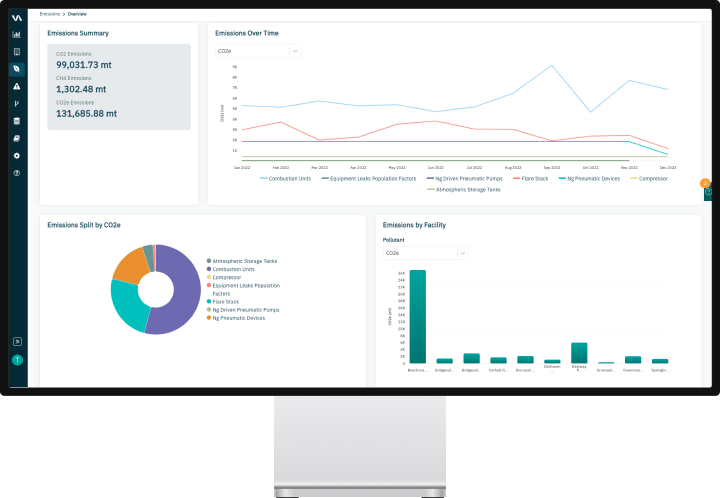Click the Emissions breadcrumb link
The width and height of the screenshot is (720, 498).
tap(50, 14)
